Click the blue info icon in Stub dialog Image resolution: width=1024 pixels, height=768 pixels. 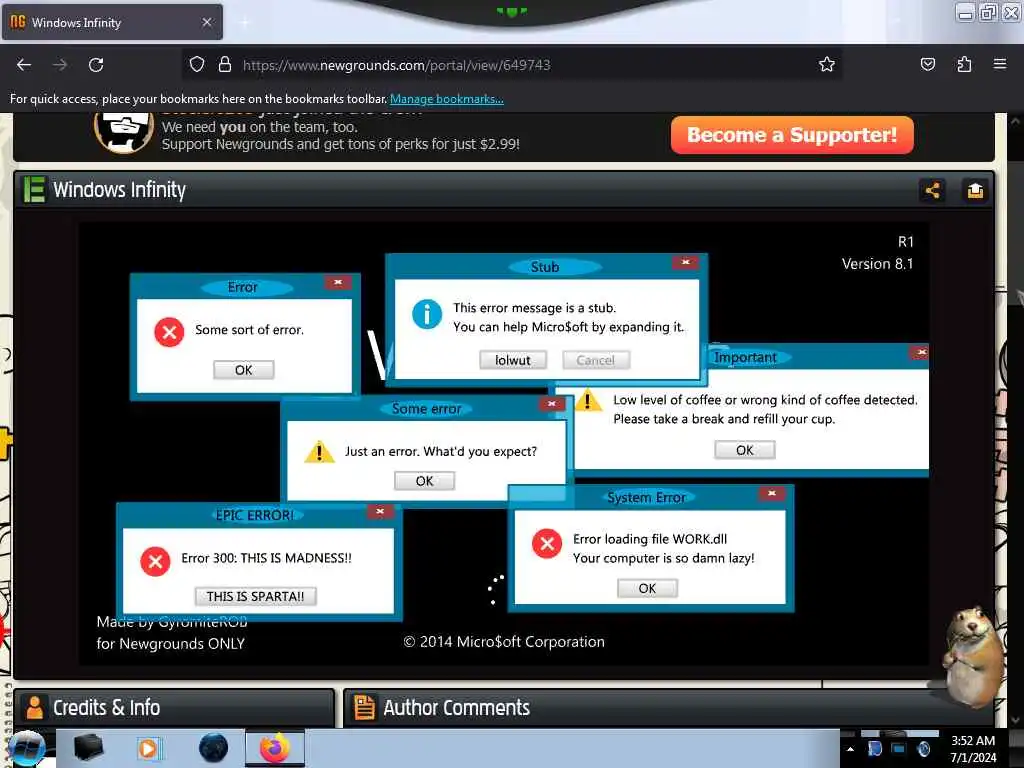(x=427, y=314)
